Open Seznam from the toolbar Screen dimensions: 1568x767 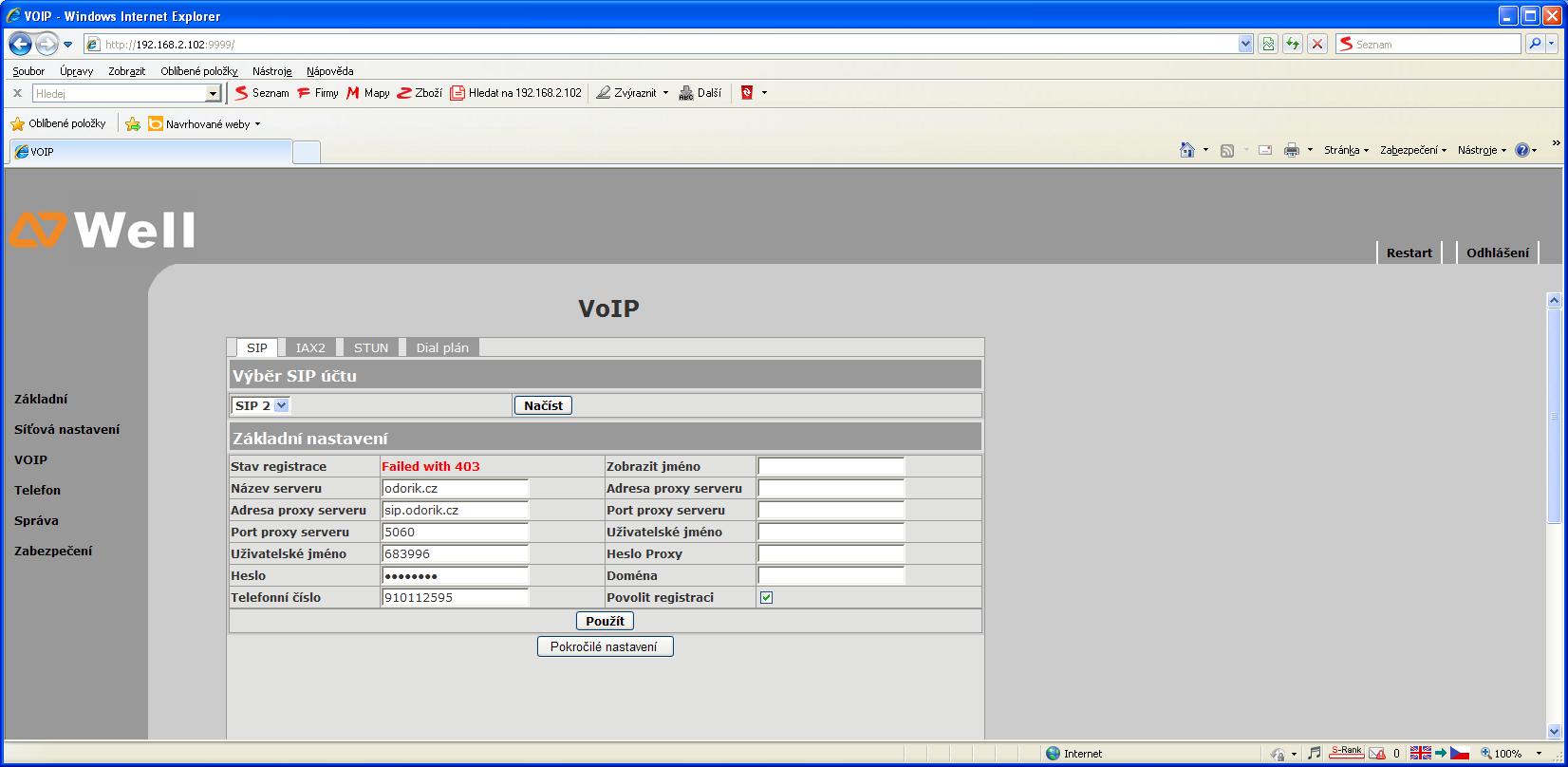pyautogui.click(x=262, y=93)
